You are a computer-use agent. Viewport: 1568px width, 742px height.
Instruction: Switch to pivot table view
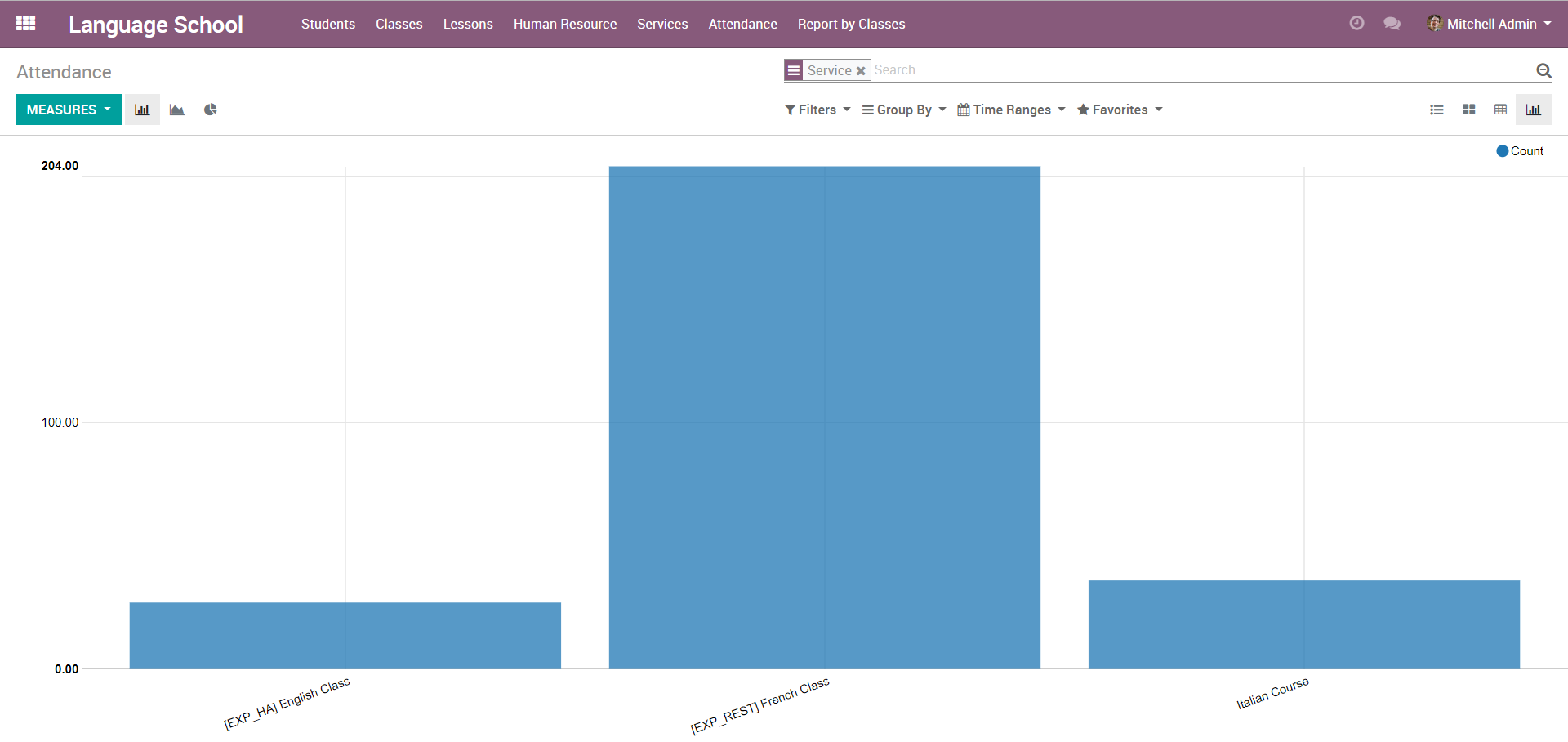pyautogui.click(x=1500, y=110)
